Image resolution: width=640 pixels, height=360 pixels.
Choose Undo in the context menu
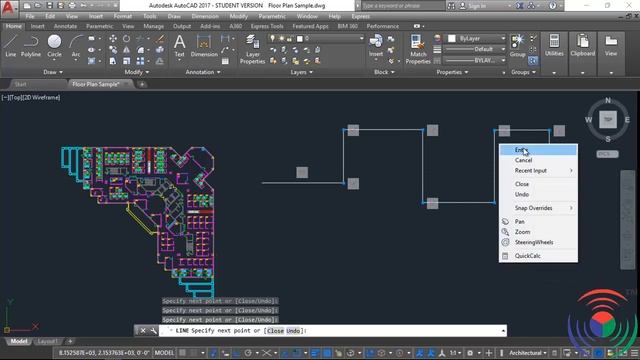click(538, 194)
